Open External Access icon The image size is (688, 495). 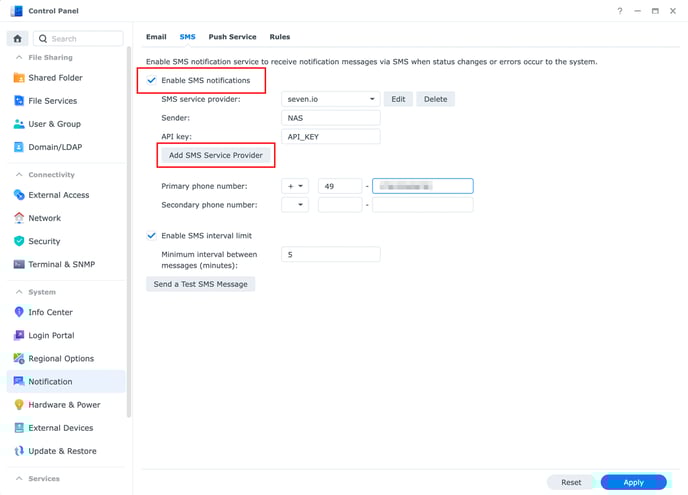19,195
